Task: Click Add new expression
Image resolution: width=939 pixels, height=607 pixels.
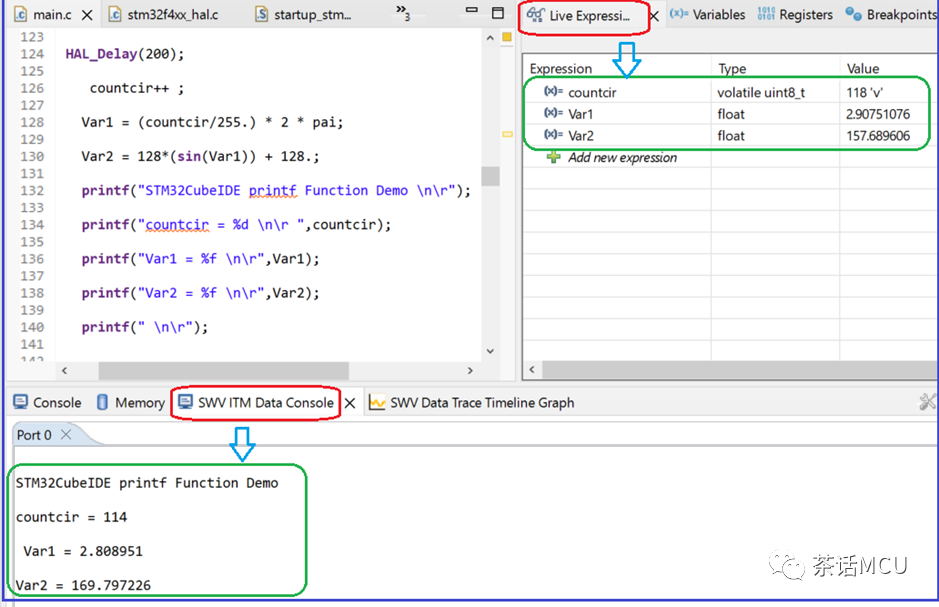Action: click(622, 157)
